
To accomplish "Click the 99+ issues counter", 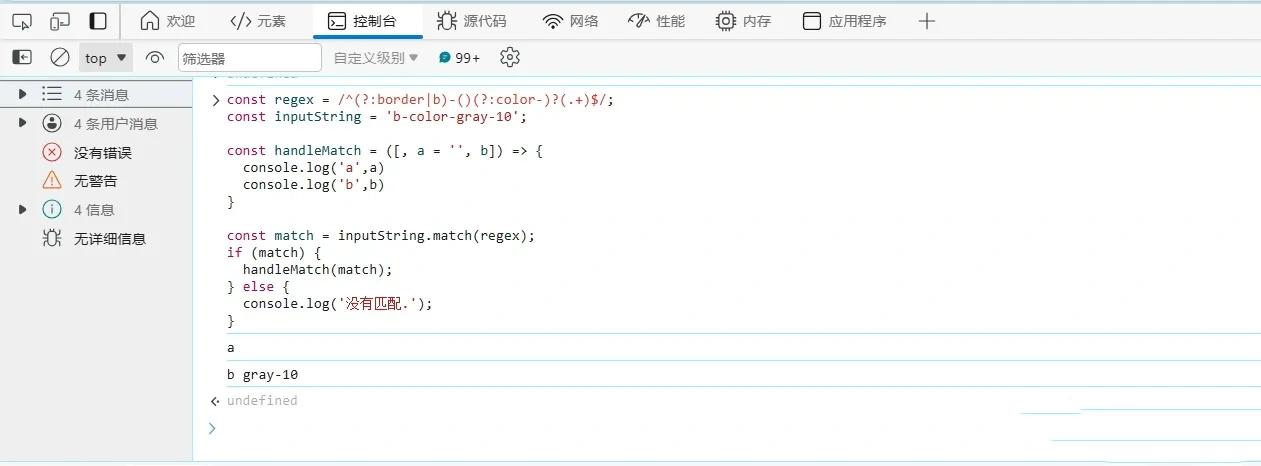I will 459,58.
